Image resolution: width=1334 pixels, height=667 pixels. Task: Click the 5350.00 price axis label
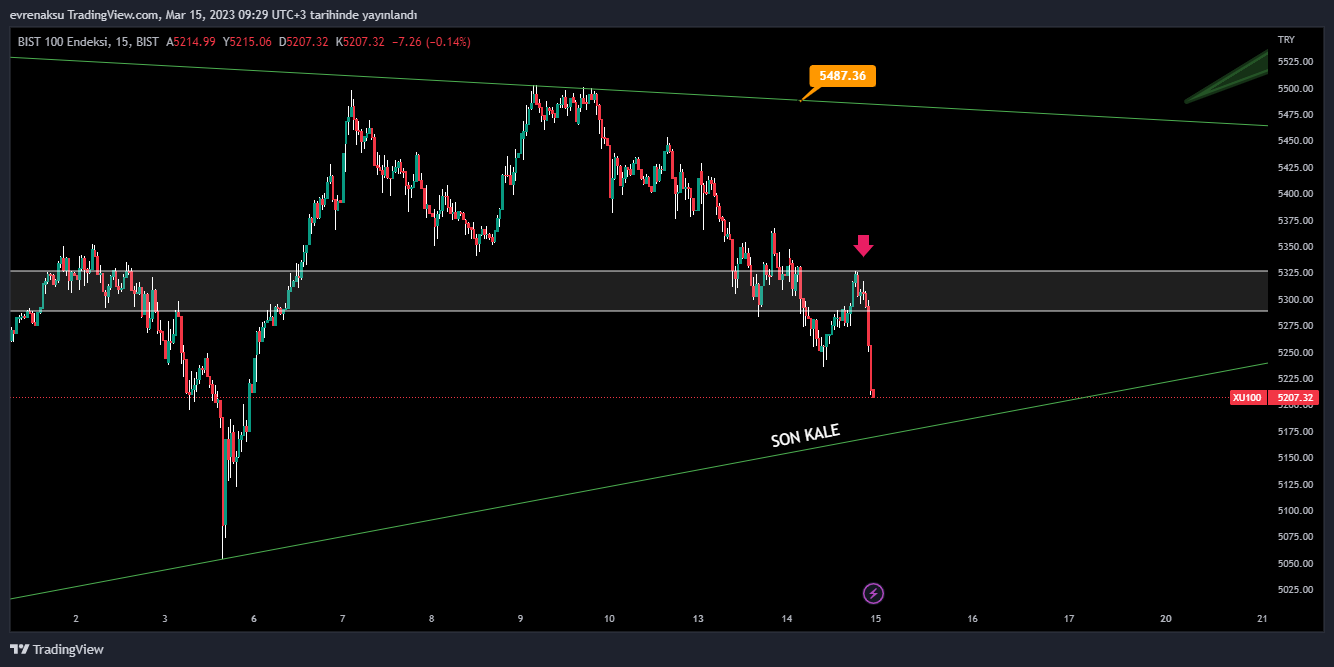1294,247
